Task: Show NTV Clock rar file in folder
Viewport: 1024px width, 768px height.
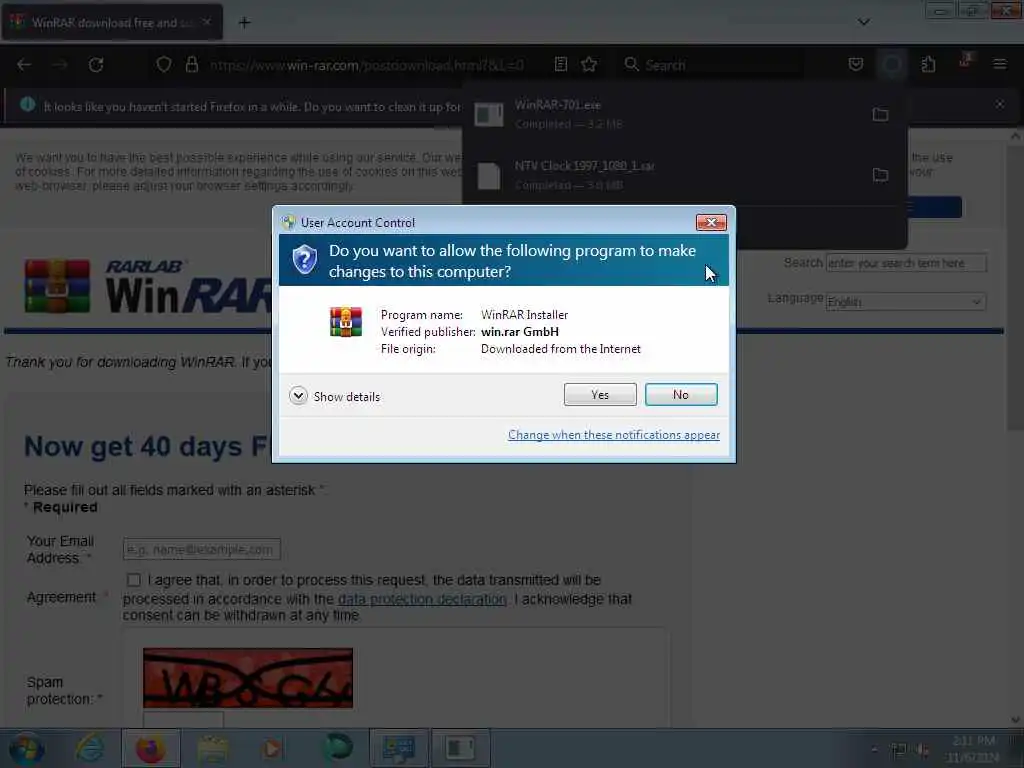Action: 880,175
